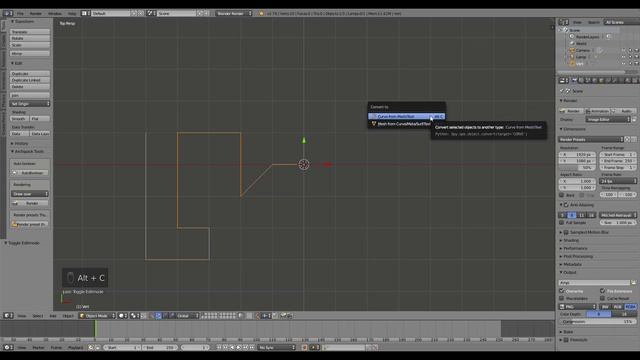Viewport: 640px width, 360px height.
Task: Open the No Sync dropdown
Action: [x=276, y=348]
